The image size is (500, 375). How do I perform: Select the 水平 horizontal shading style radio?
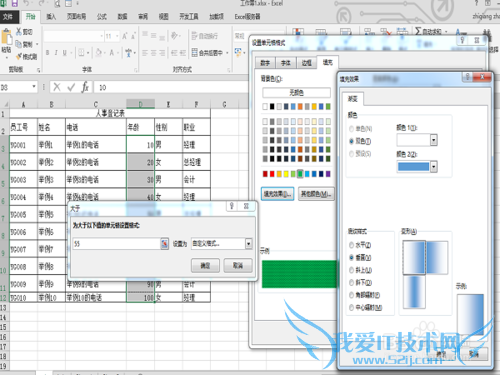pos(351,245)
